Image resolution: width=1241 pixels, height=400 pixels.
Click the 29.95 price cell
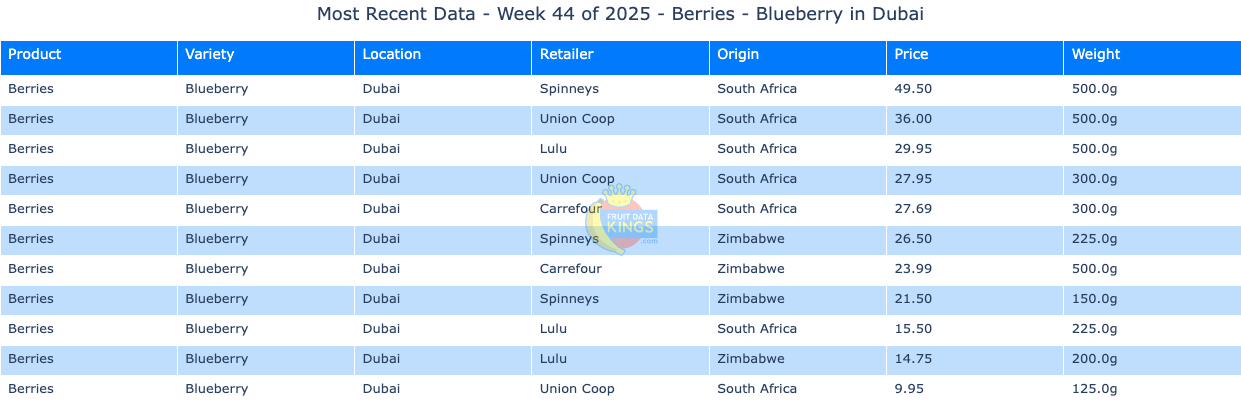pyautogui.click(x=913, y=149)
